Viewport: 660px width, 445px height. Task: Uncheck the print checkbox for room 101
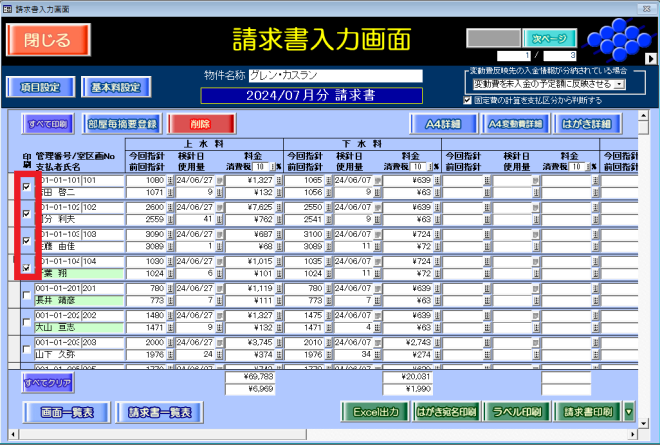coord(26,186)
